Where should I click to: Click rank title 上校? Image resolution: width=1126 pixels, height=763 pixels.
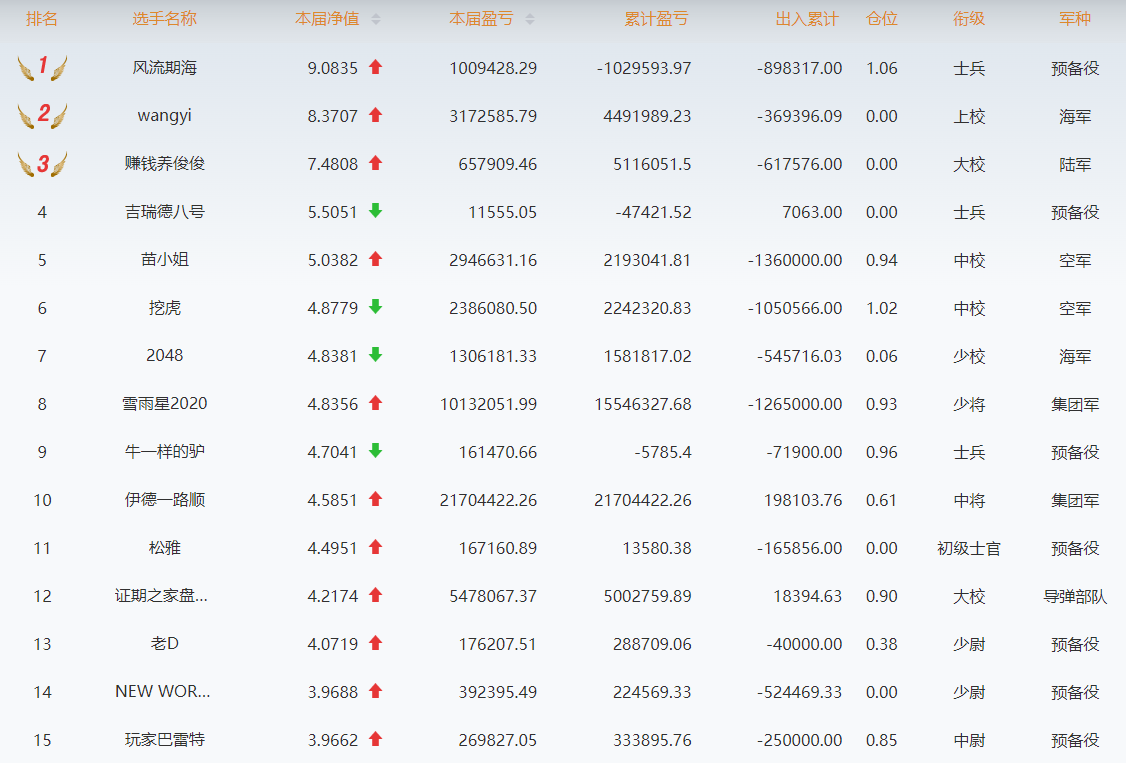969,116
